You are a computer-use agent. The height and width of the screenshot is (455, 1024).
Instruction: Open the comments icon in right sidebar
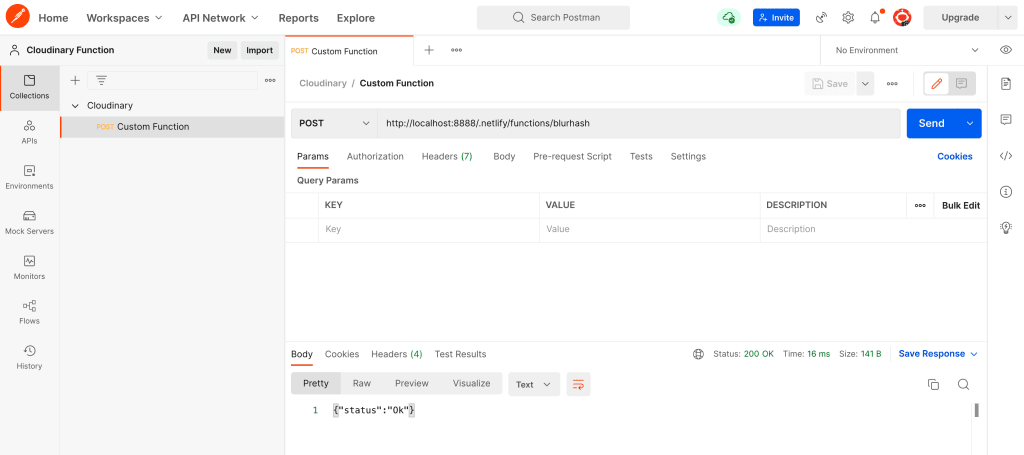pos(1006,119)
